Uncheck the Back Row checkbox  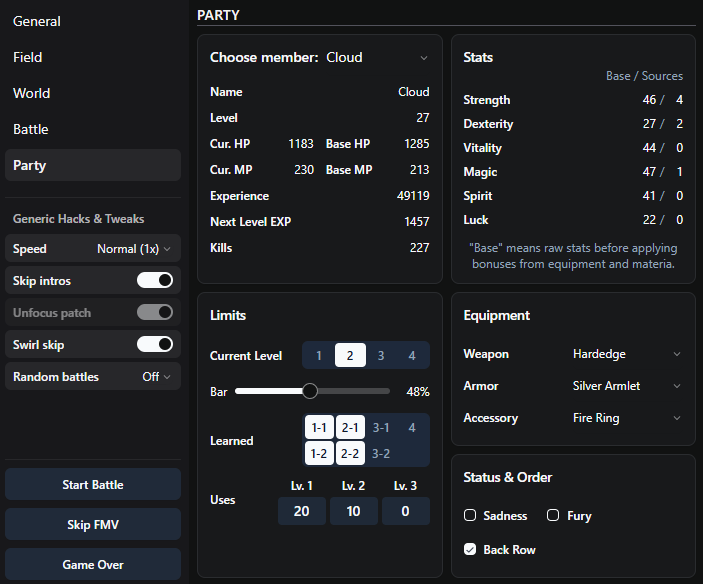point(470,549)
